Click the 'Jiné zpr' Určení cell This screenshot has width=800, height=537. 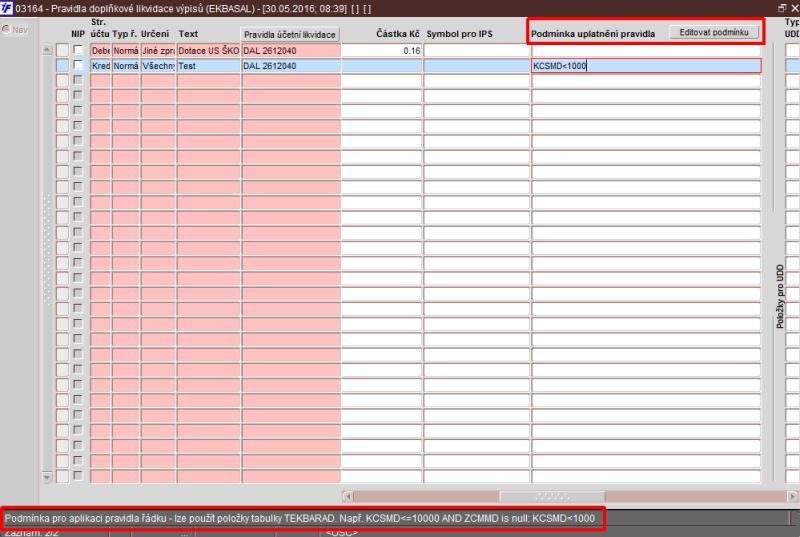[x=158, y=50]
